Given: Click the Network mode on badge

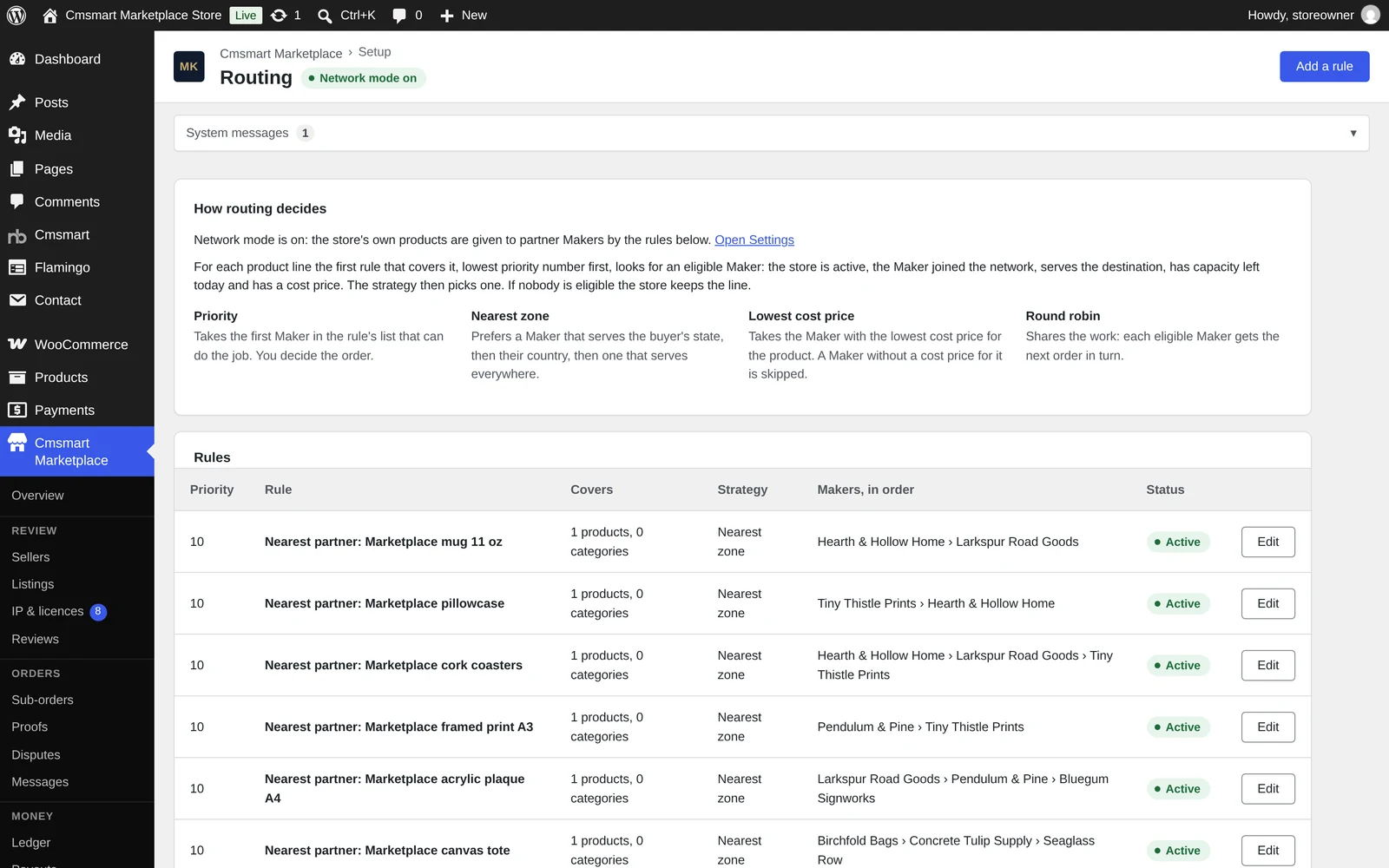Looking at the screenshot, I should pyautogui.click(x=364, y=78).
